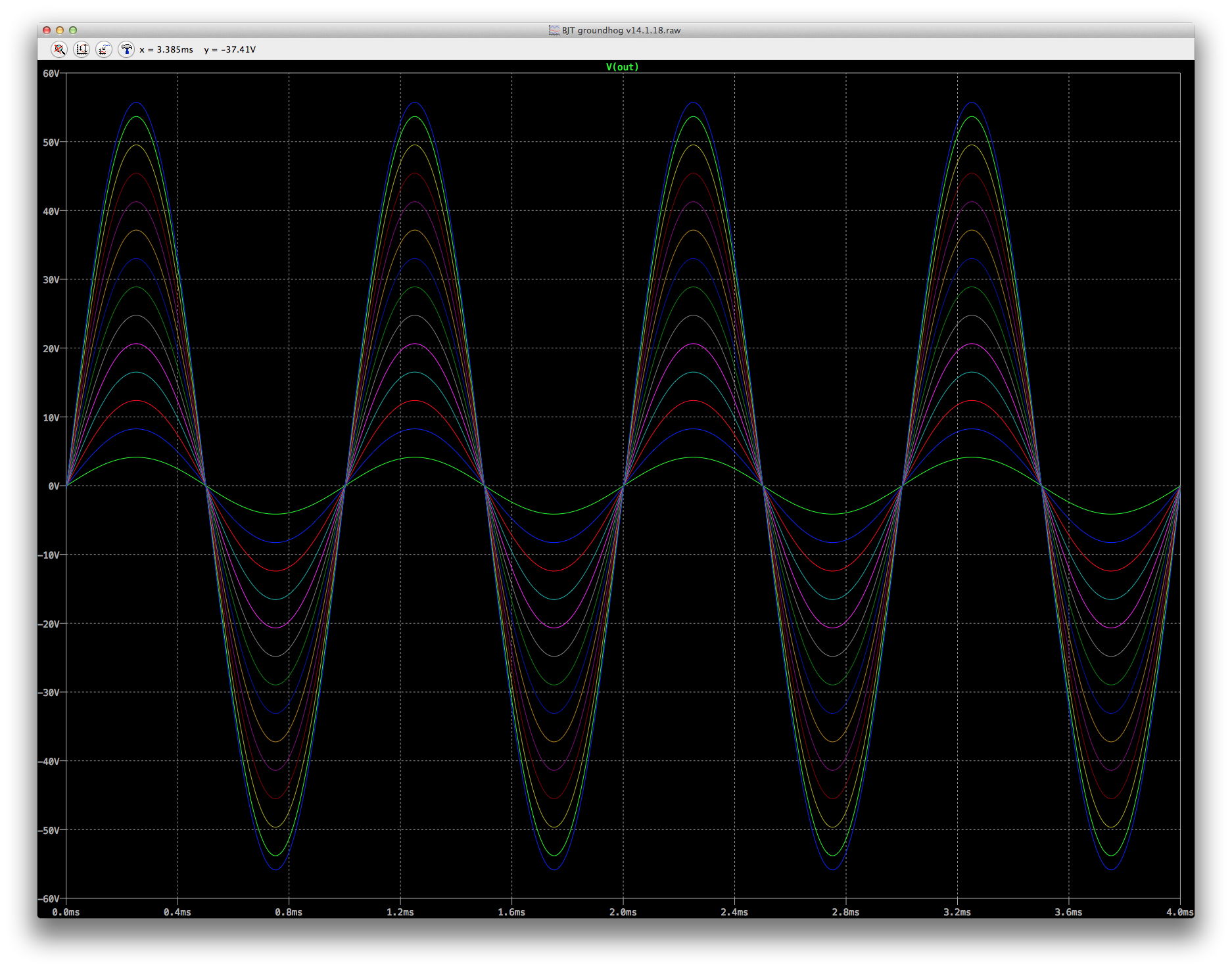Click the 0.0ms time axis label
Viewport: 1232px width, 970px height.
pos(66,912)
